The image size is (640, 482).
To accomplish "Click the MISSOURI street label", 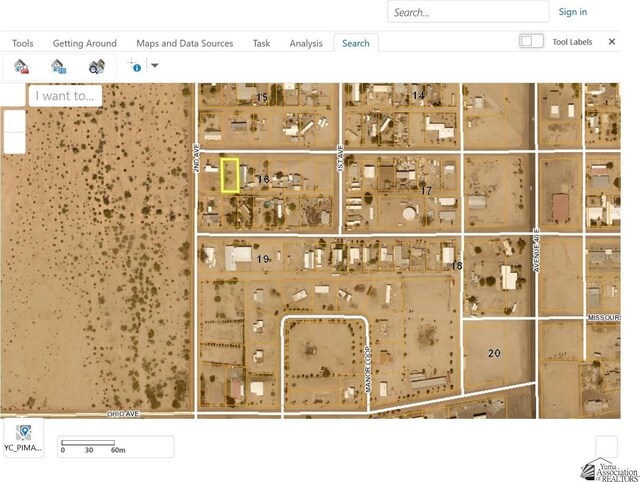I will 604,318.
